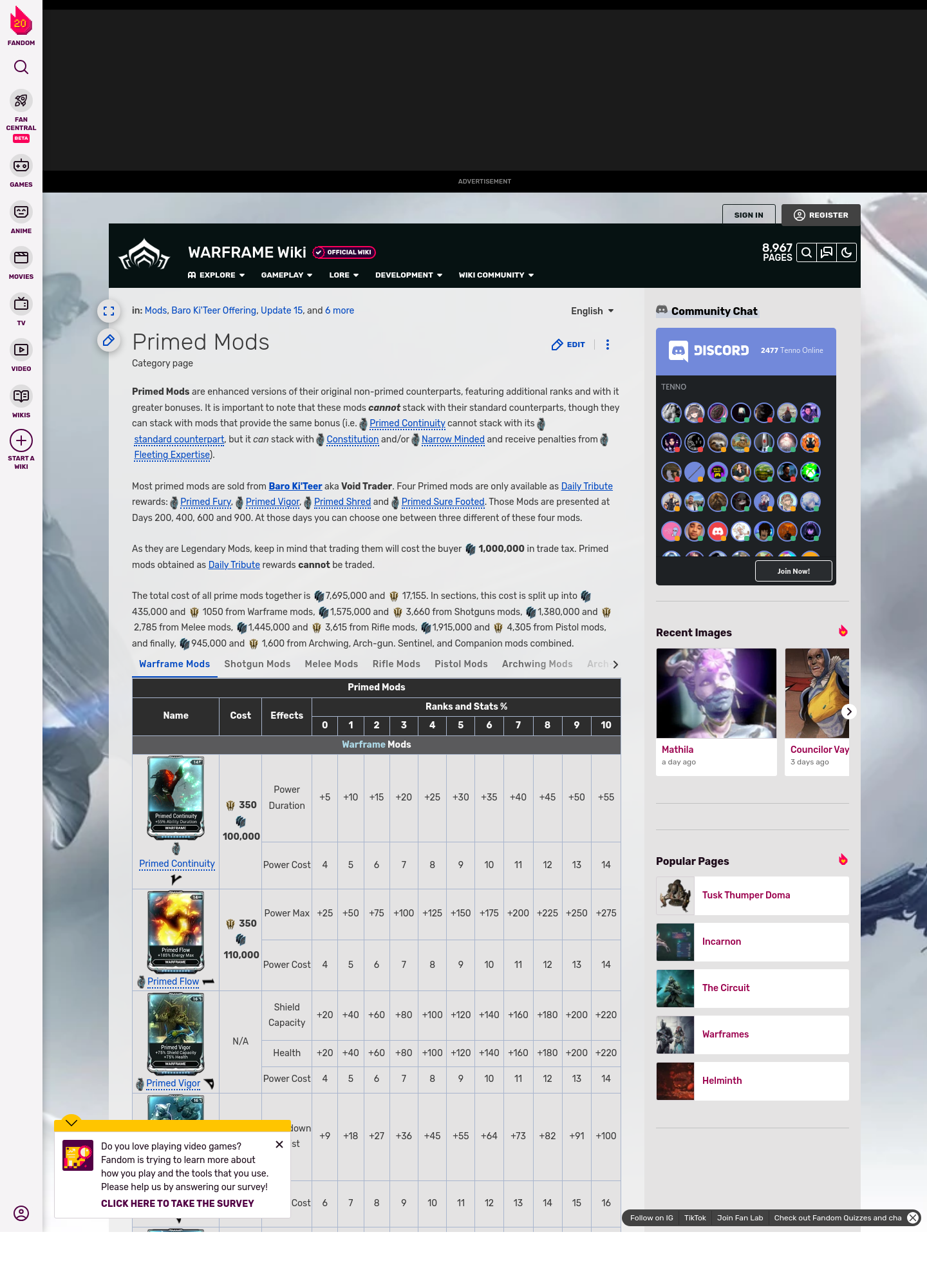Open the Helminth popular page
Image resolution: width=927 pixels, height=1288 pixels.
[753, 1081]
